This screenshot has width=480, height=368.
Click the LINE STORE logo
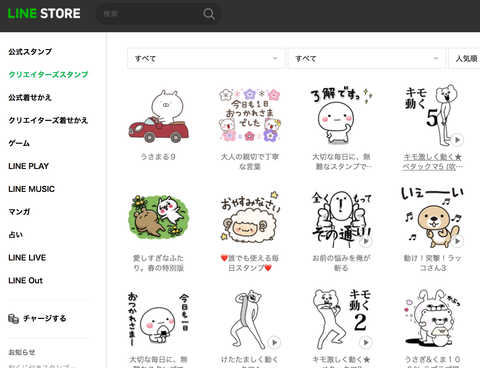click(44, 14)
